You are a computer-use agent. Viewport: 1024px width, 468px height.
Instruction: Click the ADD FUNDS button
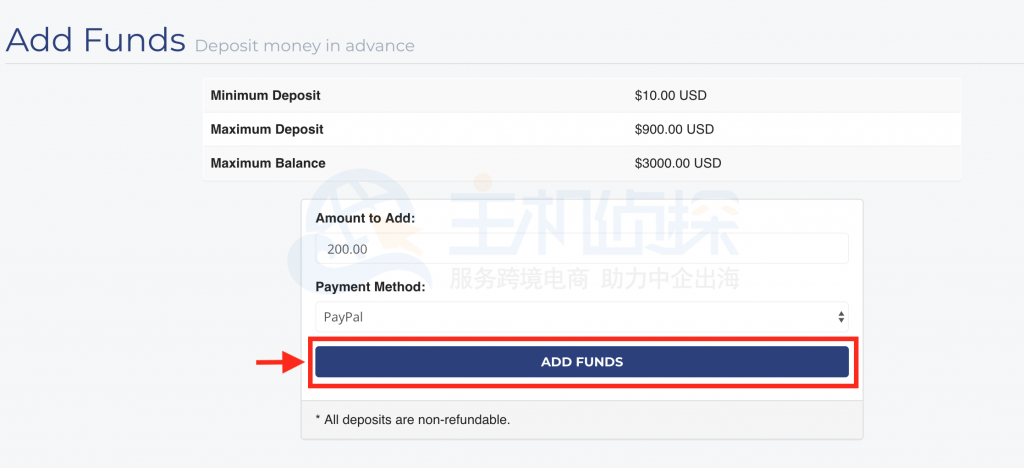(581, 362)
